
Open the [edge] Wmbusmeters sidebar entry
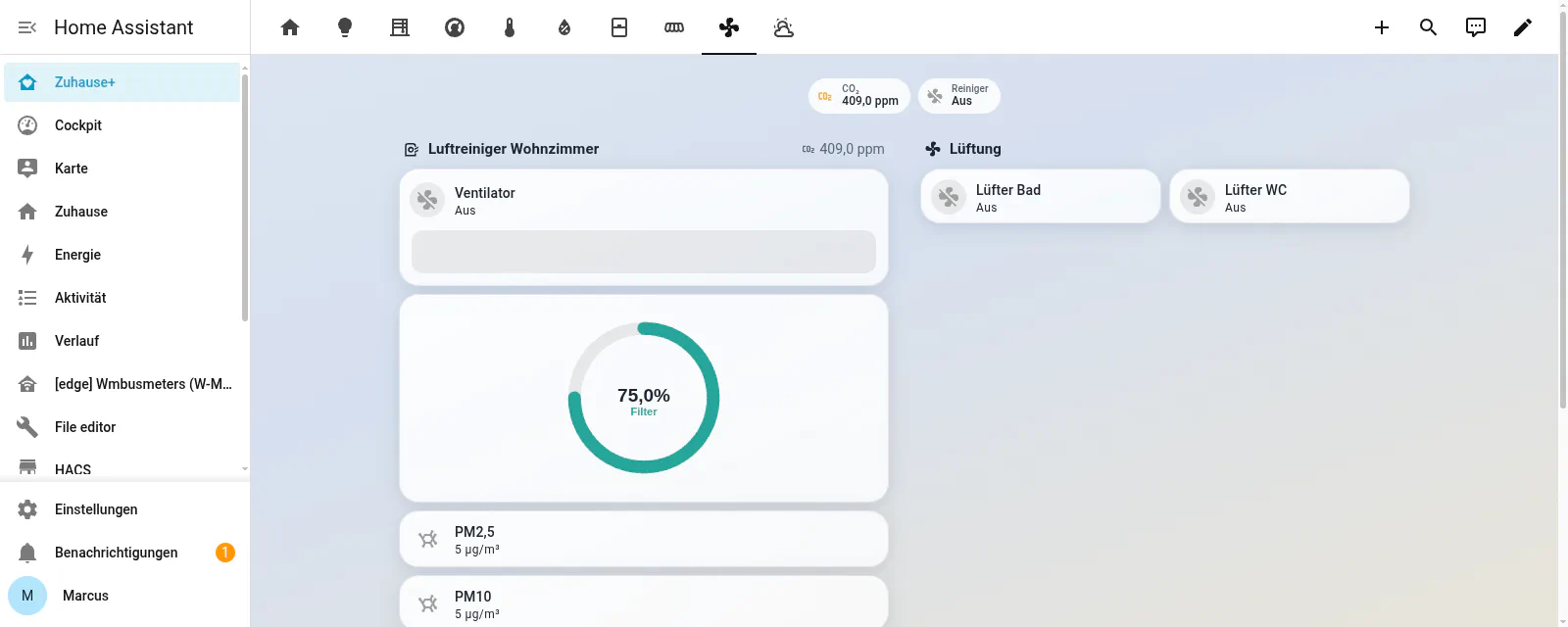pos(122,384)
